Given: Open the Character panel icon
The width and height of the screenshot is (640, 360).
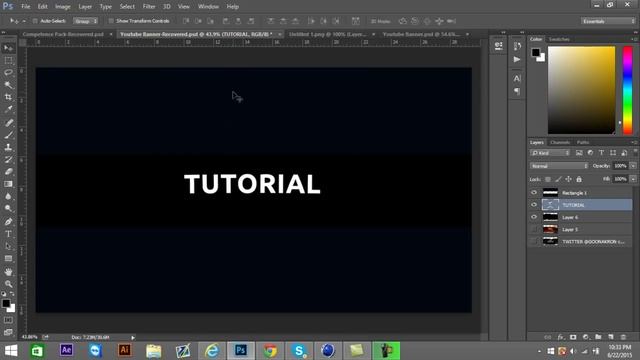Looking at the screenshot, I should point(517,78).
